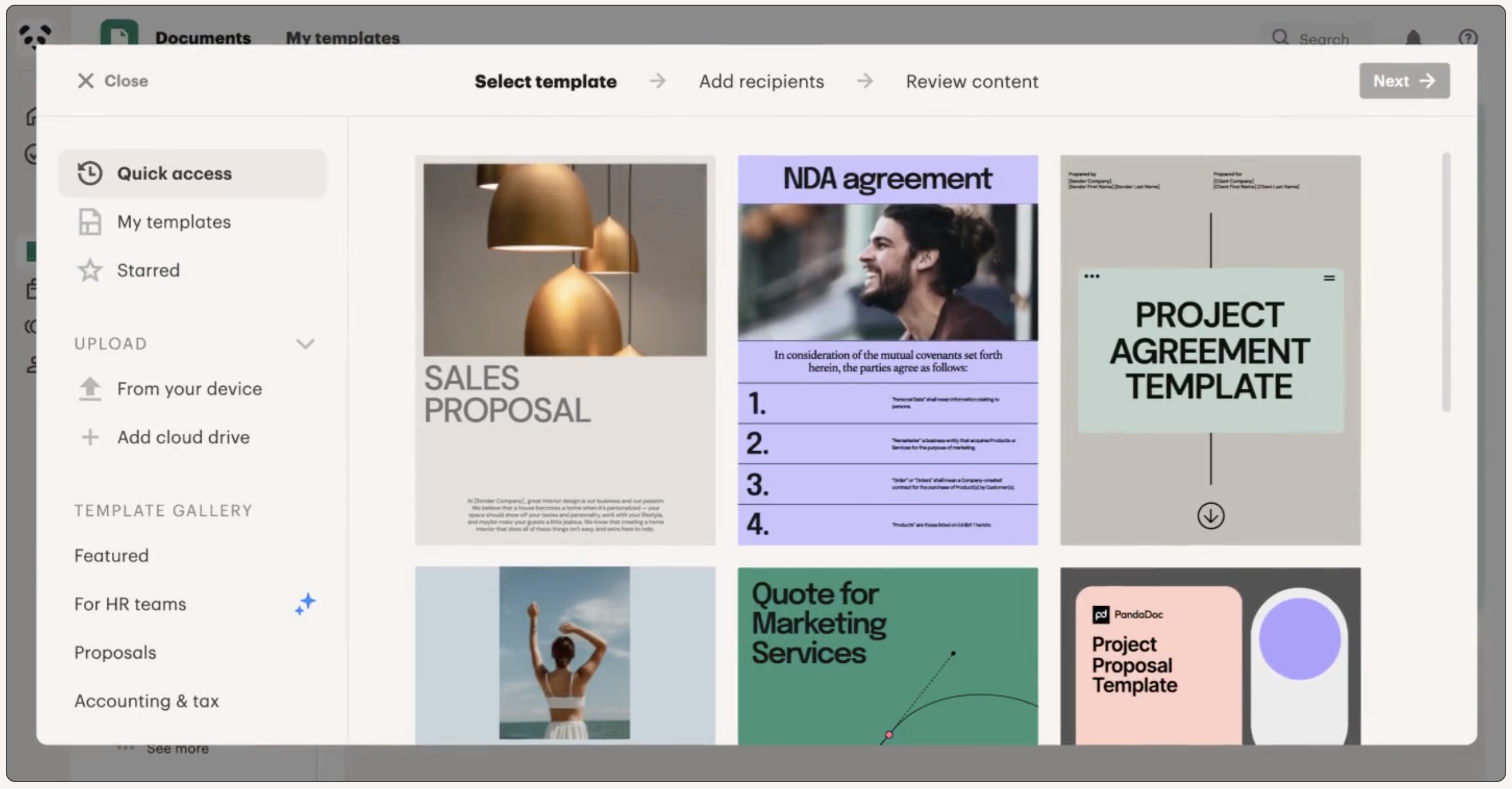Click the Proposals category in template gallery
The image size is (1512, 789).
click(115, 652)
